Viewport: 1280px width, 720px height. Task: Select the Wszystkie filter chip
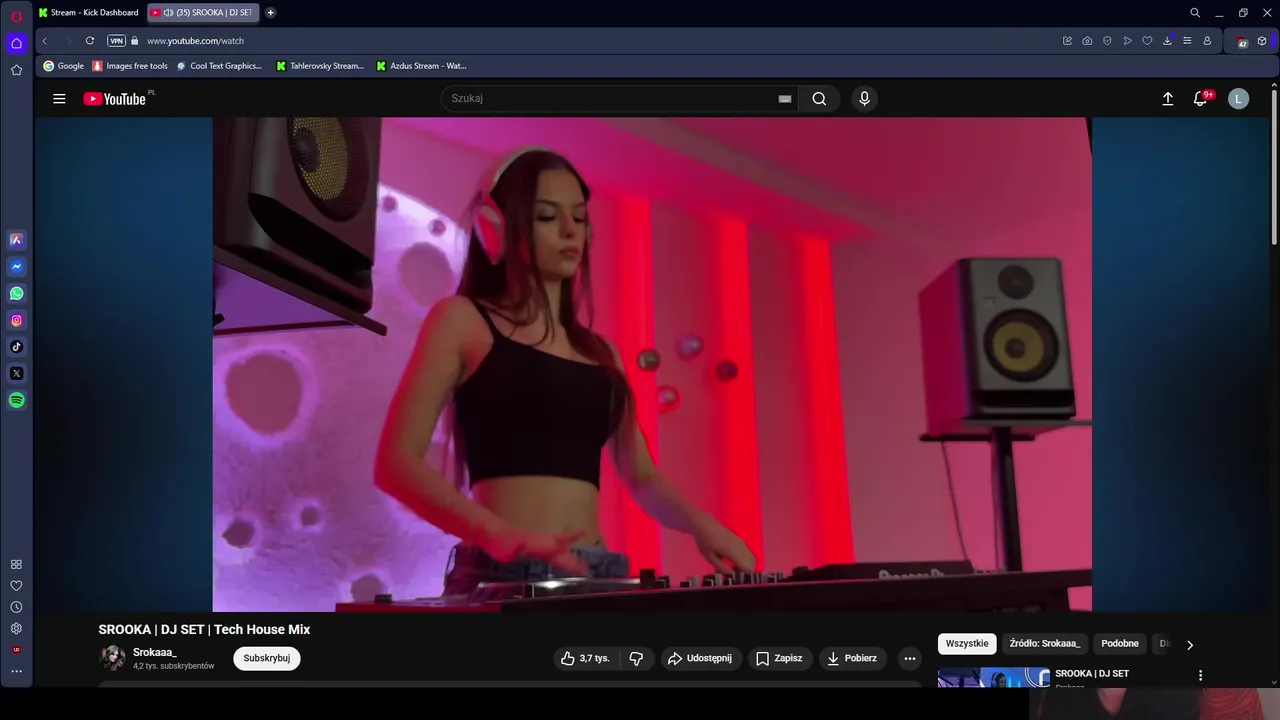pyautogui.click(x=967, y=644)
